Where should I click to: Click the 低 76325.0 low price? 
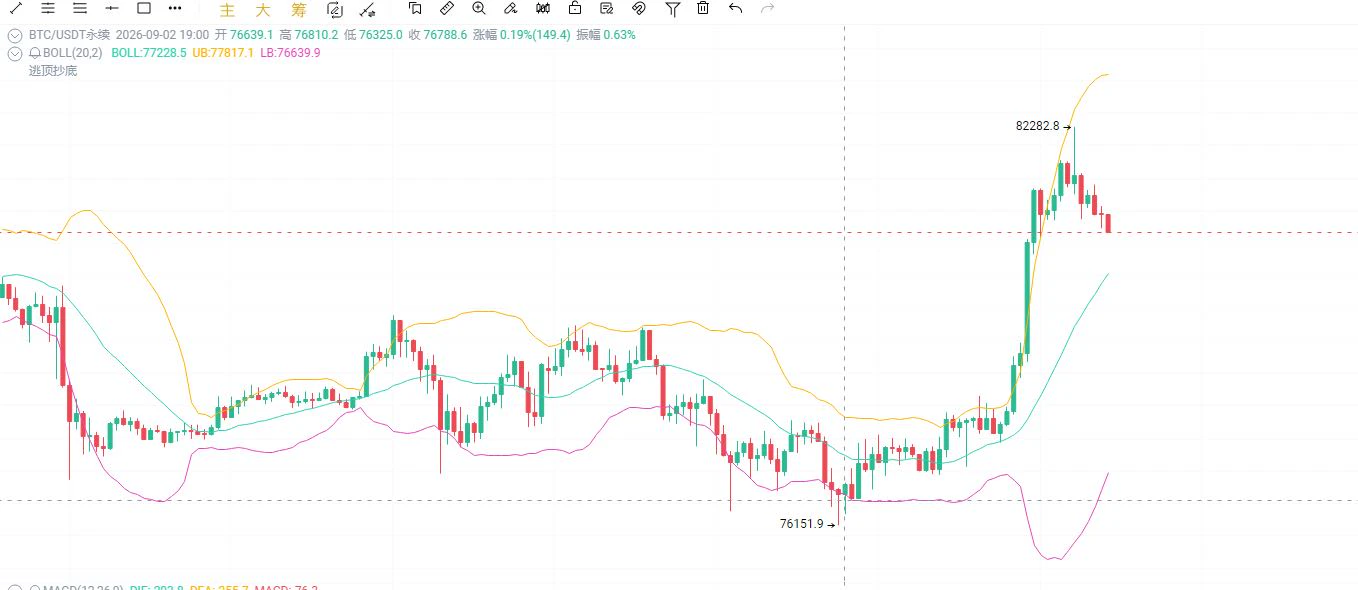(373, 35)
